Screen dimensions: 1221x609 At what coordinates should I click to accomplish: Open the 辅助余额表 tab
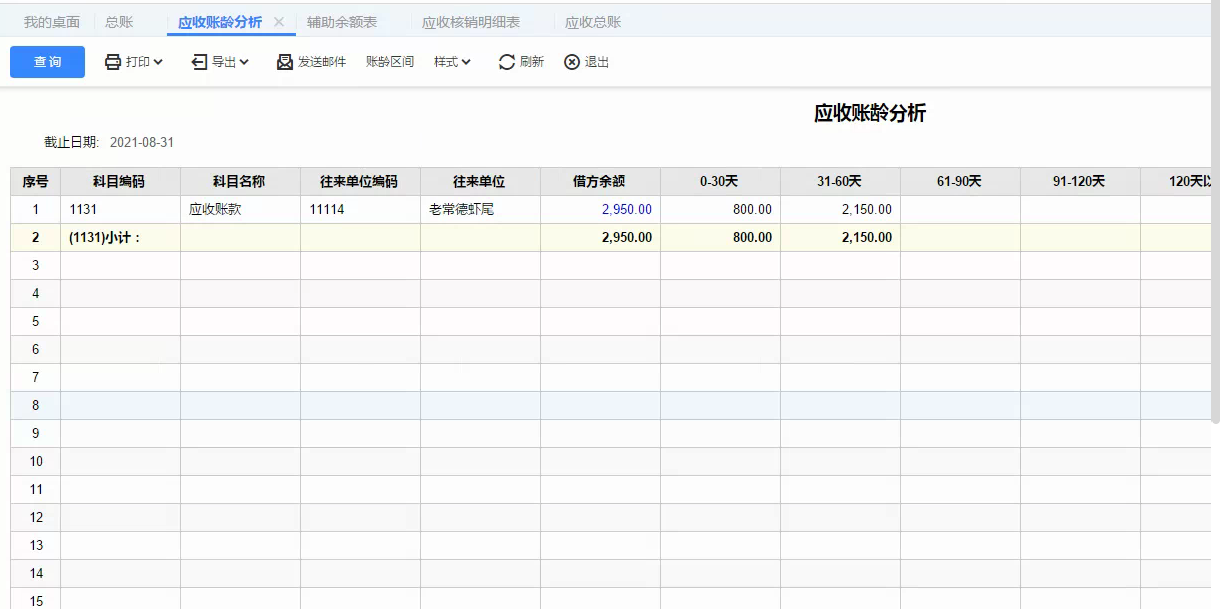[x=342, y=22]
